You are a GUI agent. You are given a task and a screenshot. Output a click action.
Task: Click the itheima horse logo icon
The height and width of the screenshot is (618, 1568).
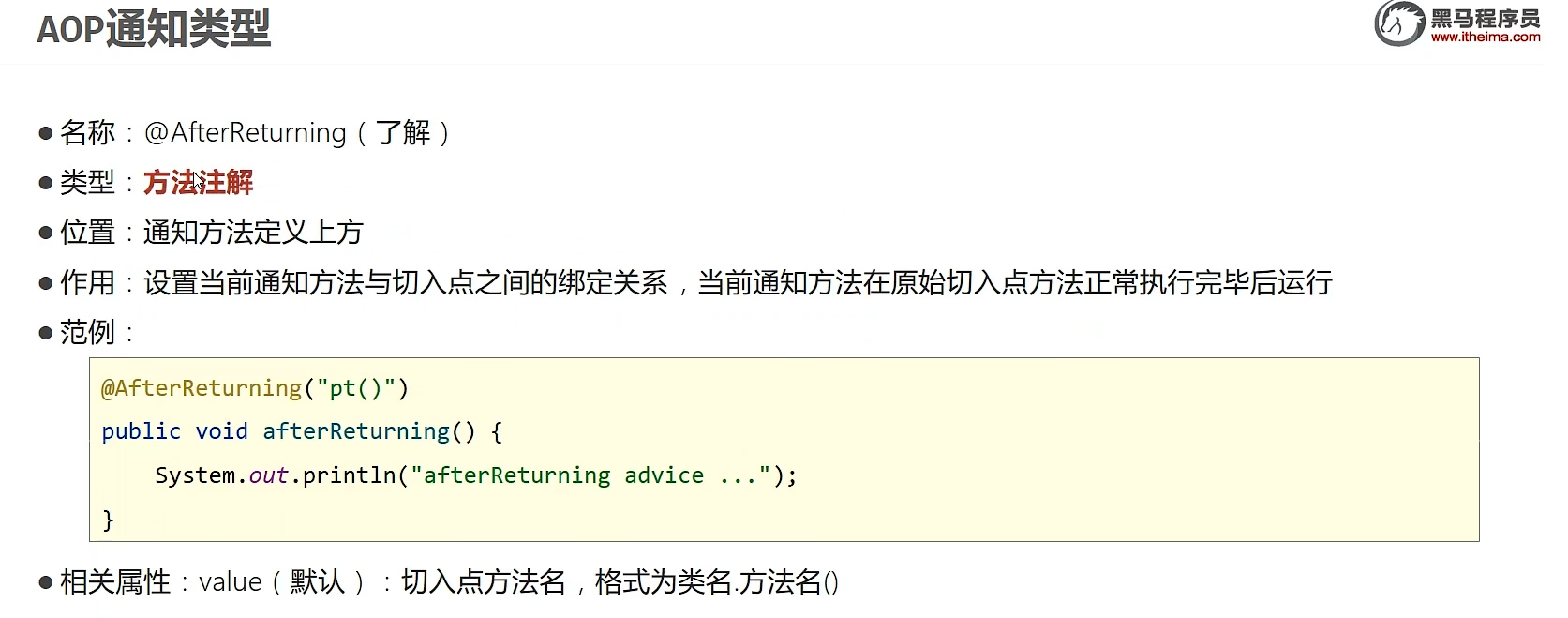click(x=1399, y=23)
